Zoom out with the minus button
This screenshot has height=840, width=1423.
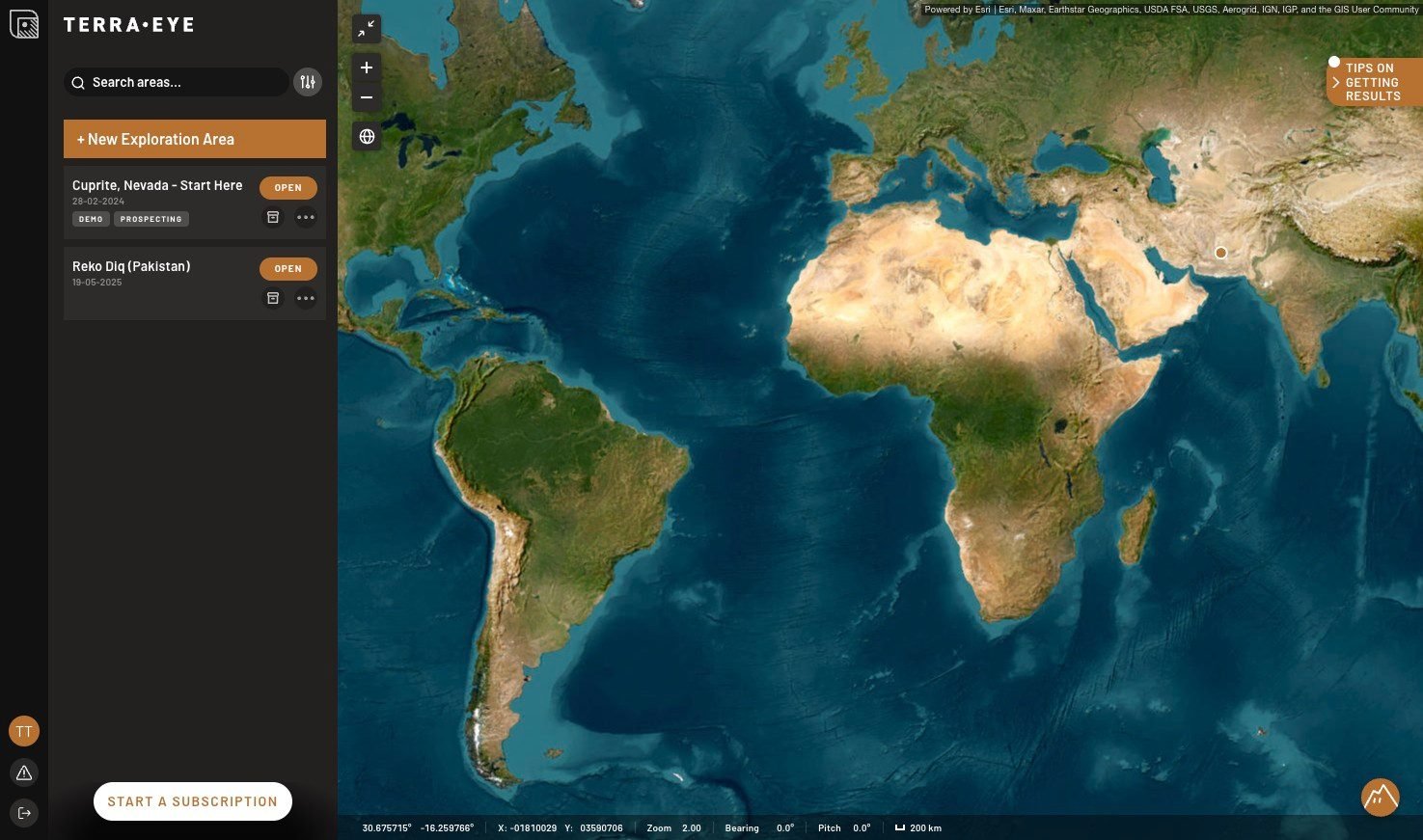click(x=367, y=97)
